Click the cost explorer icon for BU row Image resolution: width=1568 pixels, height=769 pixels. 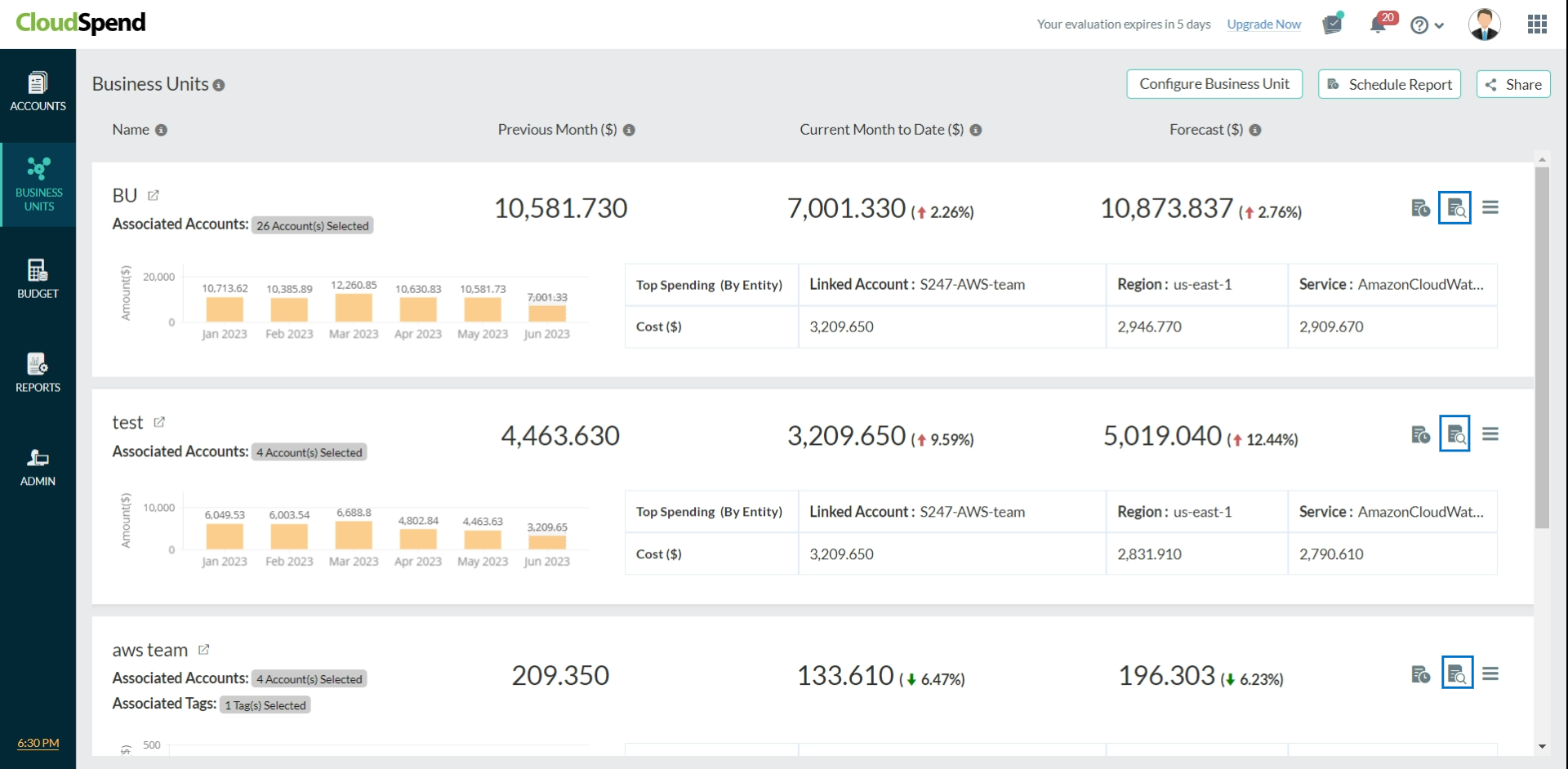[1454, 208]
